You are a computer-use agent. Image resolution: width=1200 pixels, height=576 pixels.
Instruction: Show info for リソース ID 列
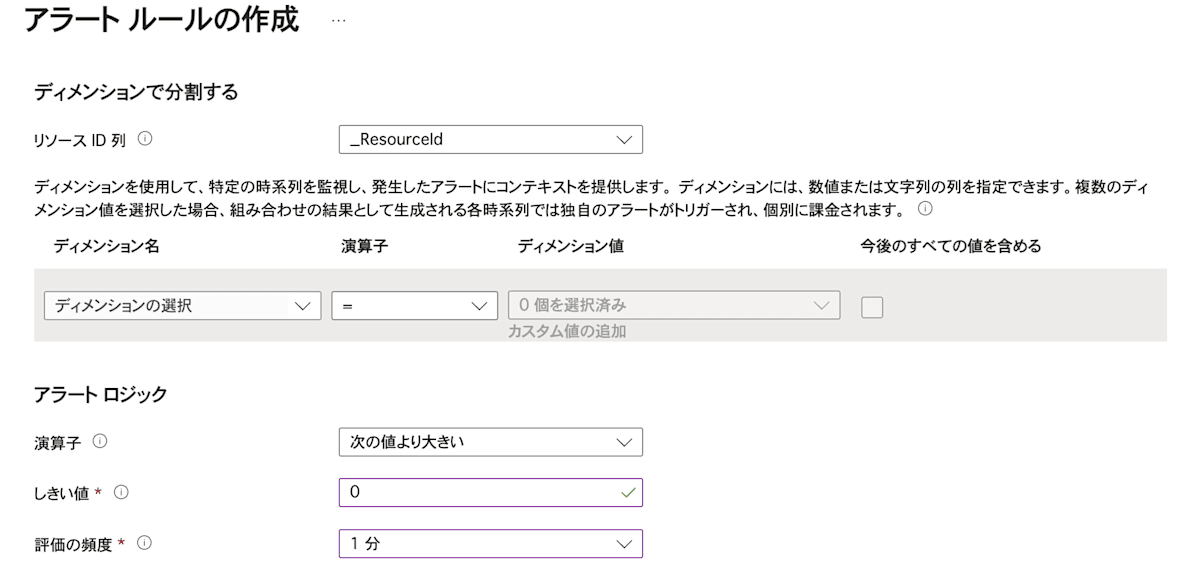pyautogui.click(x=145, y=139)
